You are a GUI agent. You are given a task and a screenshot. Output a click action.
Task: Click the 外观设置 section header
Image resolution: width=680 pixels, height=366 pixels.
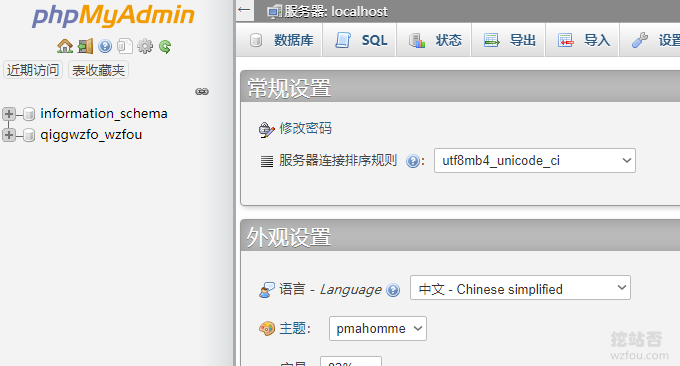coord(289,237)
